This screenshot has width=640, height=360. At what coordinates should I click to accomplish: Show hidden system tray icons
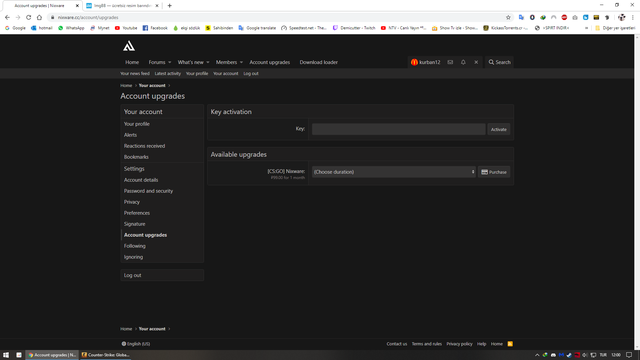(x=537, y=355)
